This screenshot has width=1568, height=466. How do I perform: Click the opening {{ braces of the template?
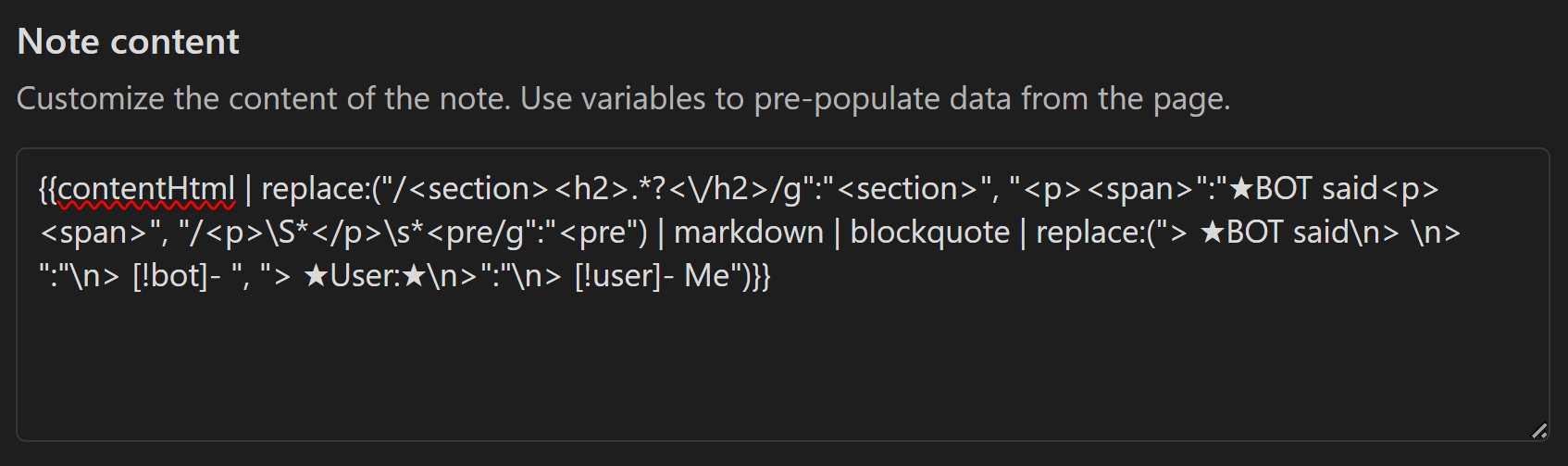[48, 189]
